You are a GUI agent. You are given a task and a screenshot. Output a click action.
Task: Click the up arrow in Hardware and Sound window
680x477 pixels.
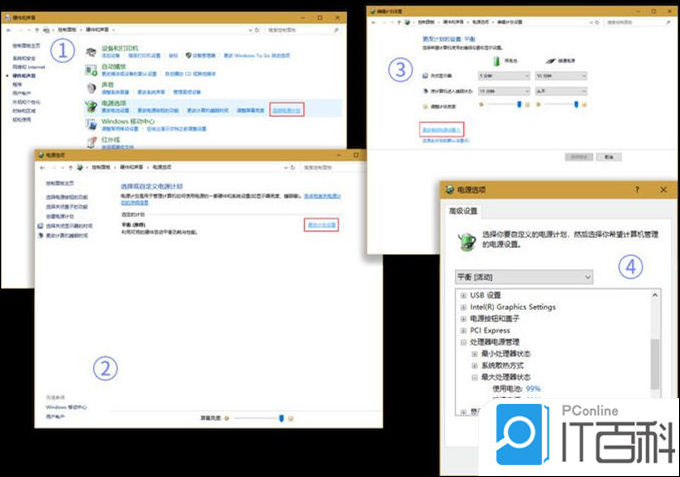tap(37, 30)
